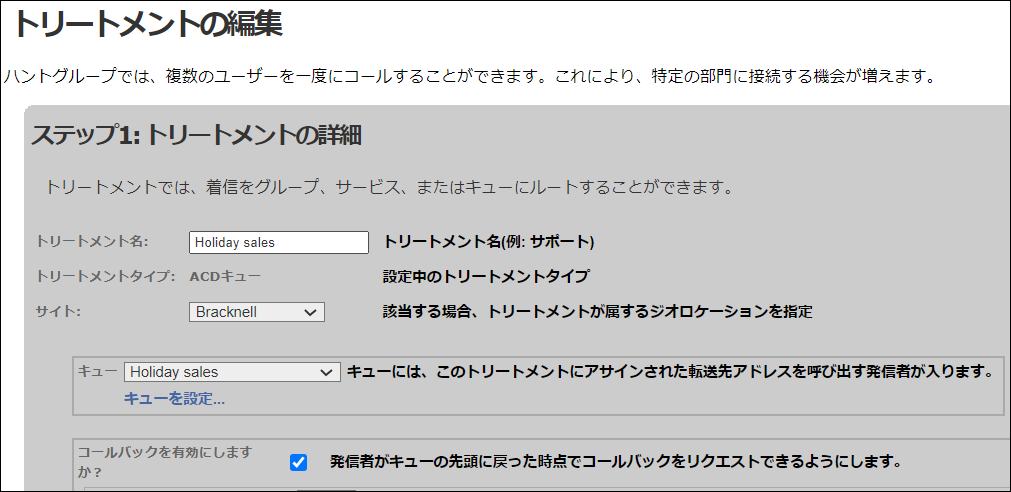Click the ACDキュー treatment type value
This screenshot has height=492, width=1011.
coord(225,277)
